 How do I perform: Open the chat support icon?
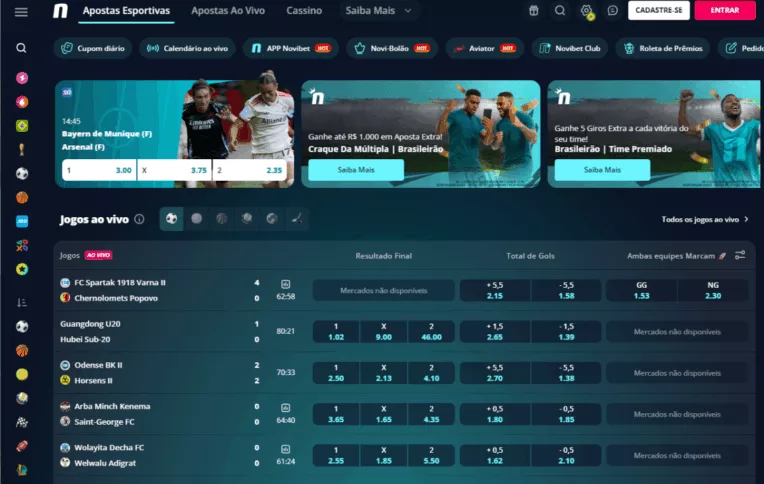[x=612, y=11]
